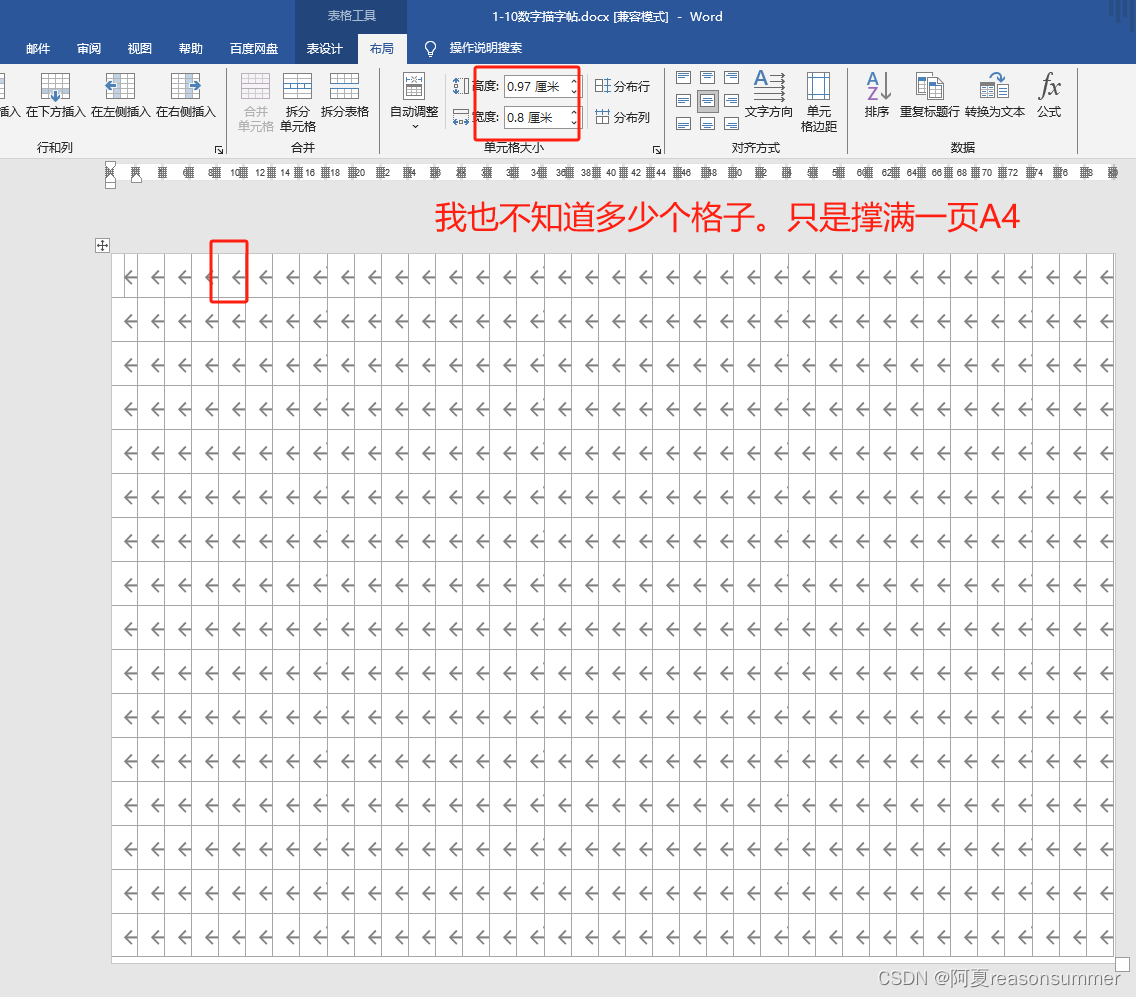Click lightbulb icon beside search
The height and width of the screenshot is (997, 1136).
(x=430, y=49)
